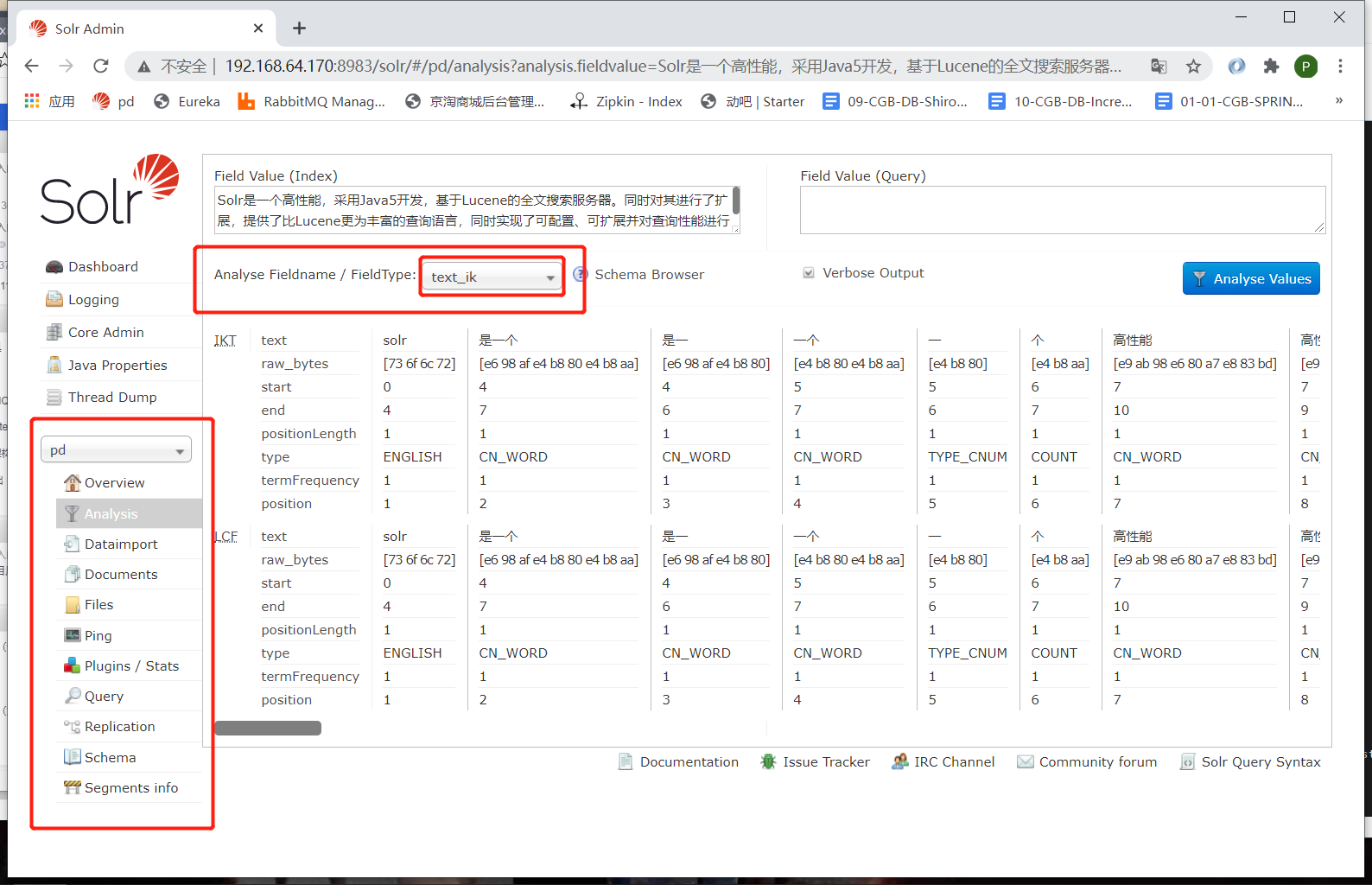Click the IKT tokenizer label
Viewport: 1372px width, 885px height.
point(225,341)
